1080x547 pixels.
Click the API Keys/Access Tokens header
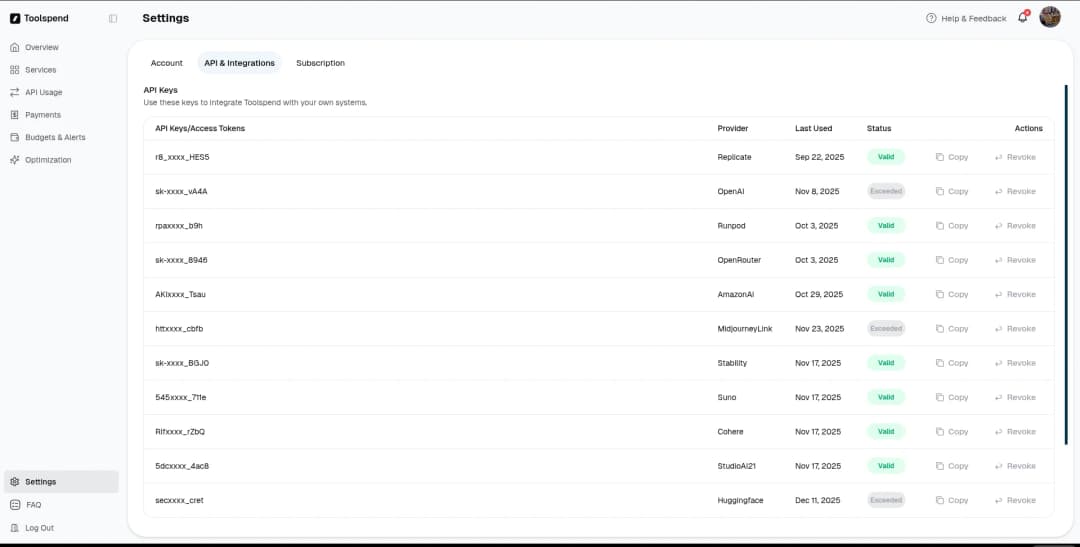200,129
